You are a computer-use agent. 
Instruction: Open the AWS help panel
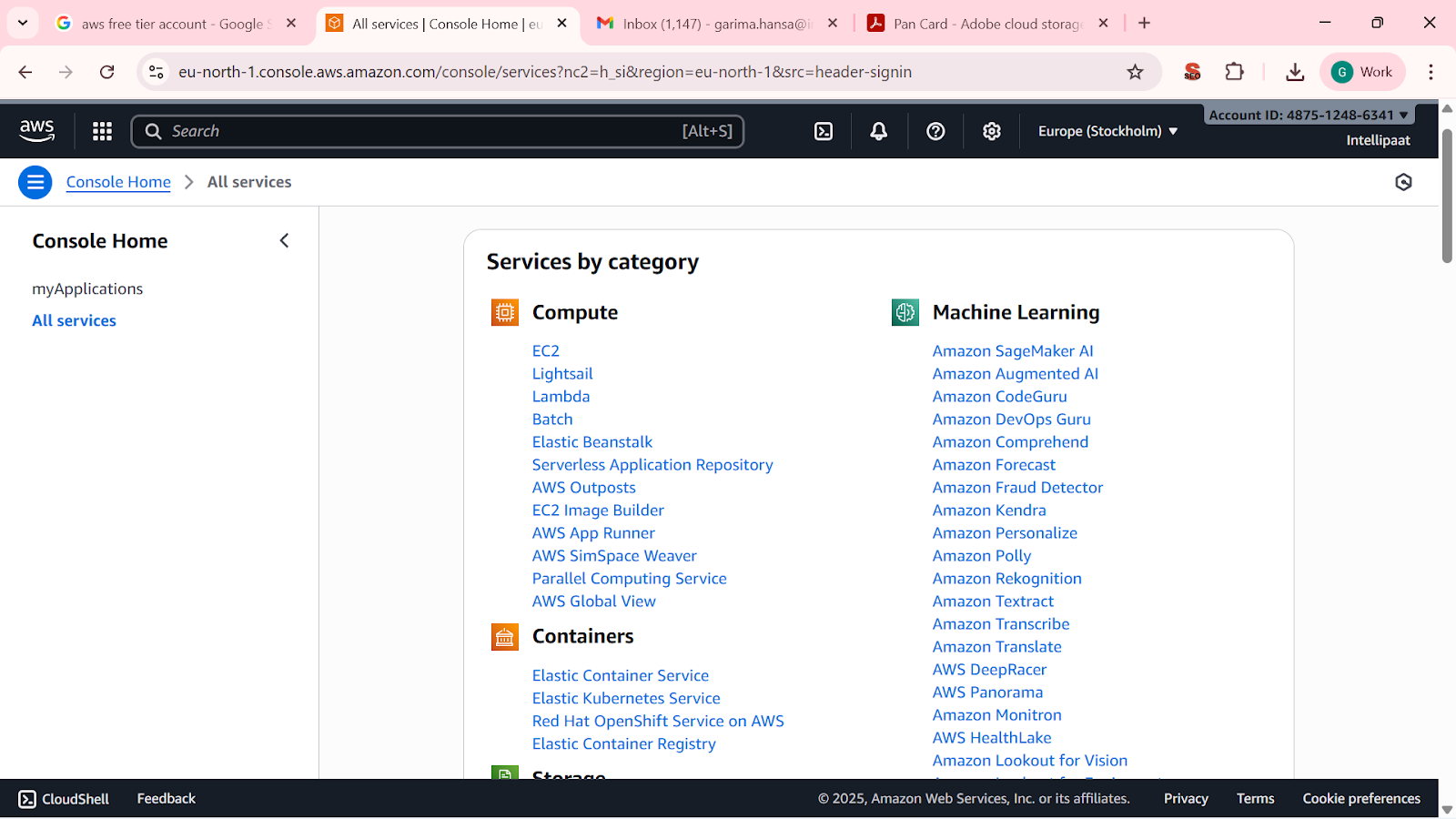935,130
